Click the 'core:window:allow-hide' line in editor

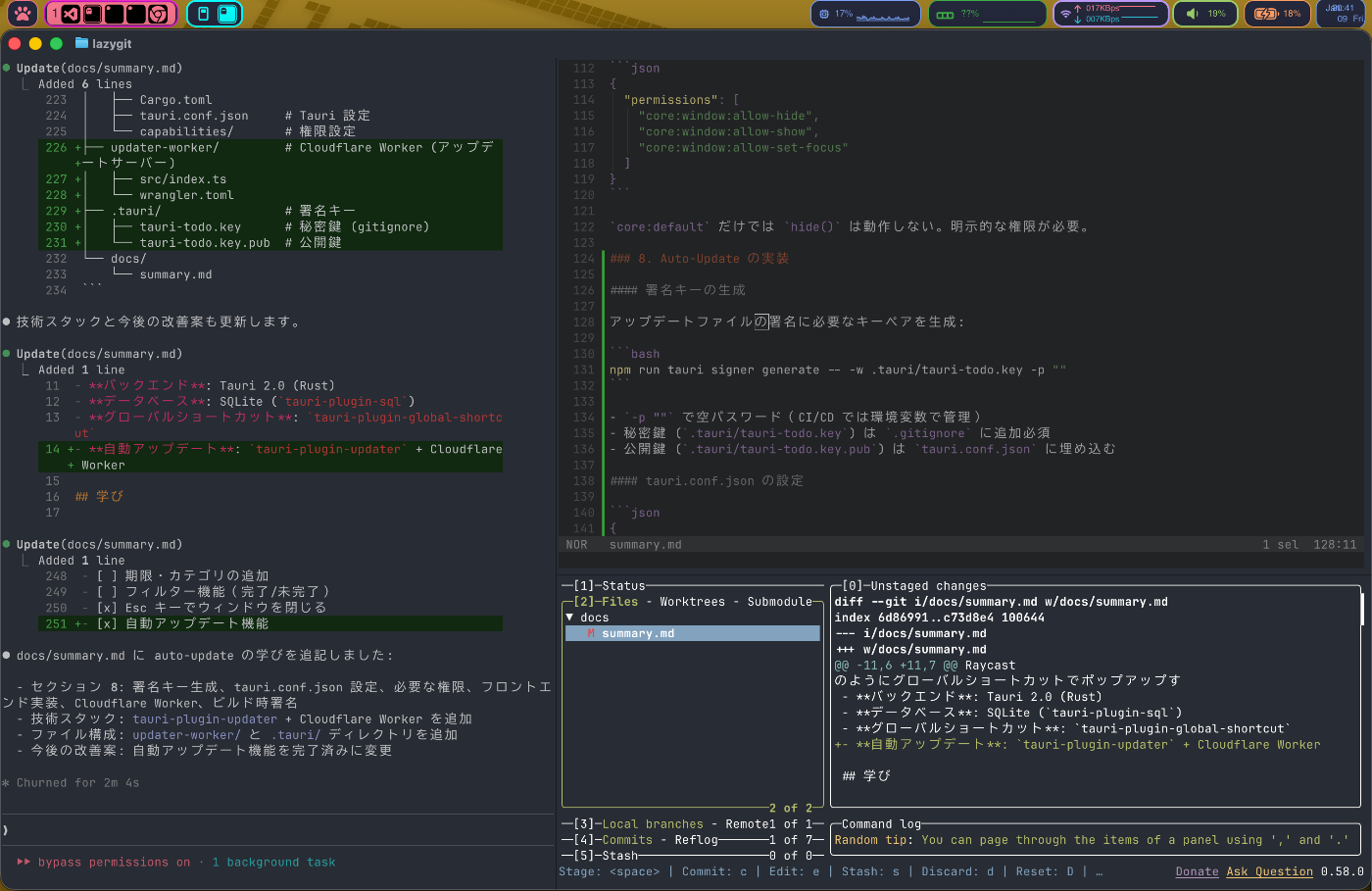click(x=728, y=116)
